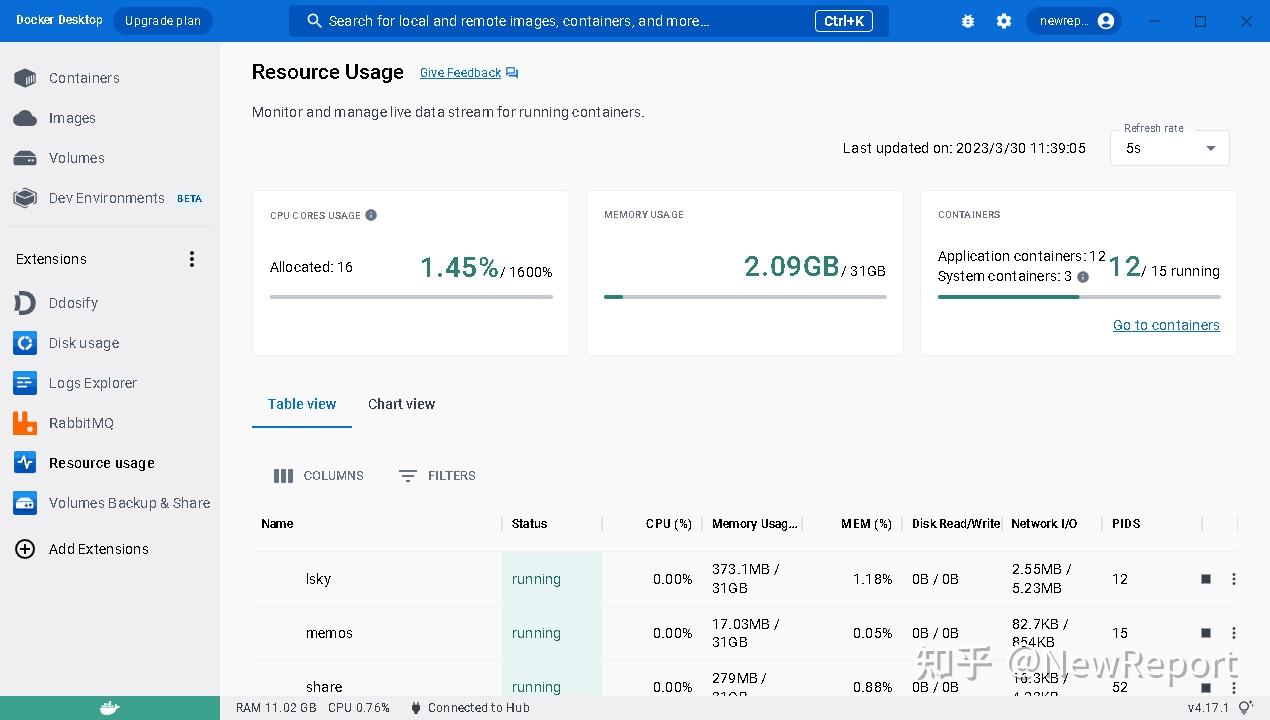Click the Upgrade plan button
Viewport: 1270px width, 720px height.
pyautogui.click(x=162, y=21)
